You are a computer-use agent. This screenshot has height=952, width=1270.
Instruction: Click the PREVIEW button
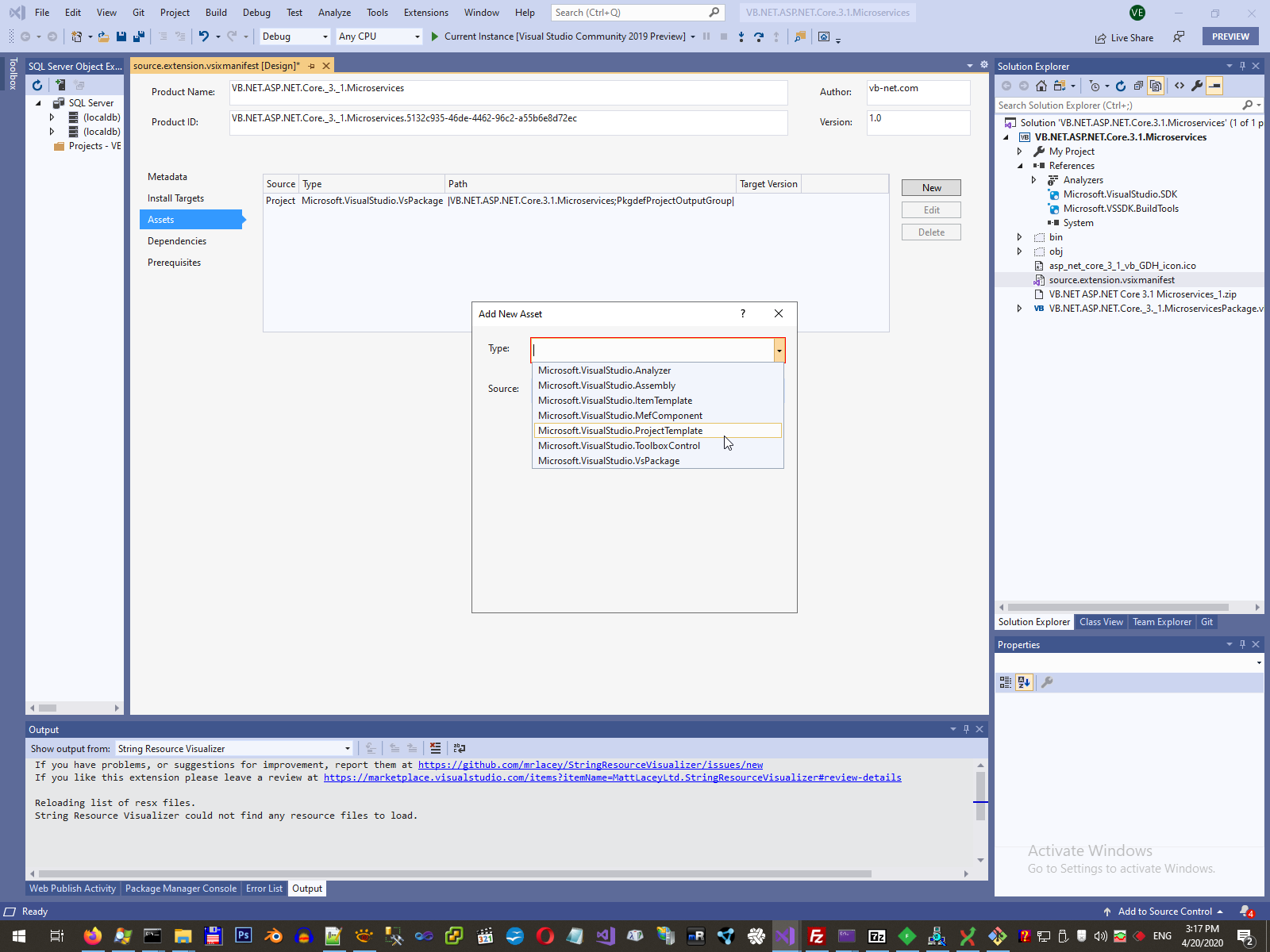1230,36
